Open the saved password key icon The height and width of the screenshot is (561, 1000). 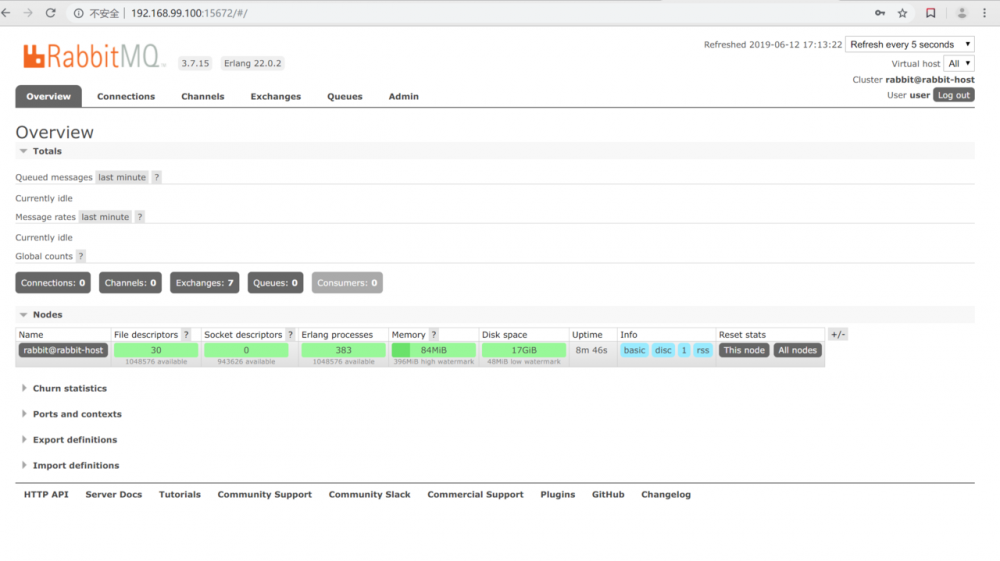[879, 13]
